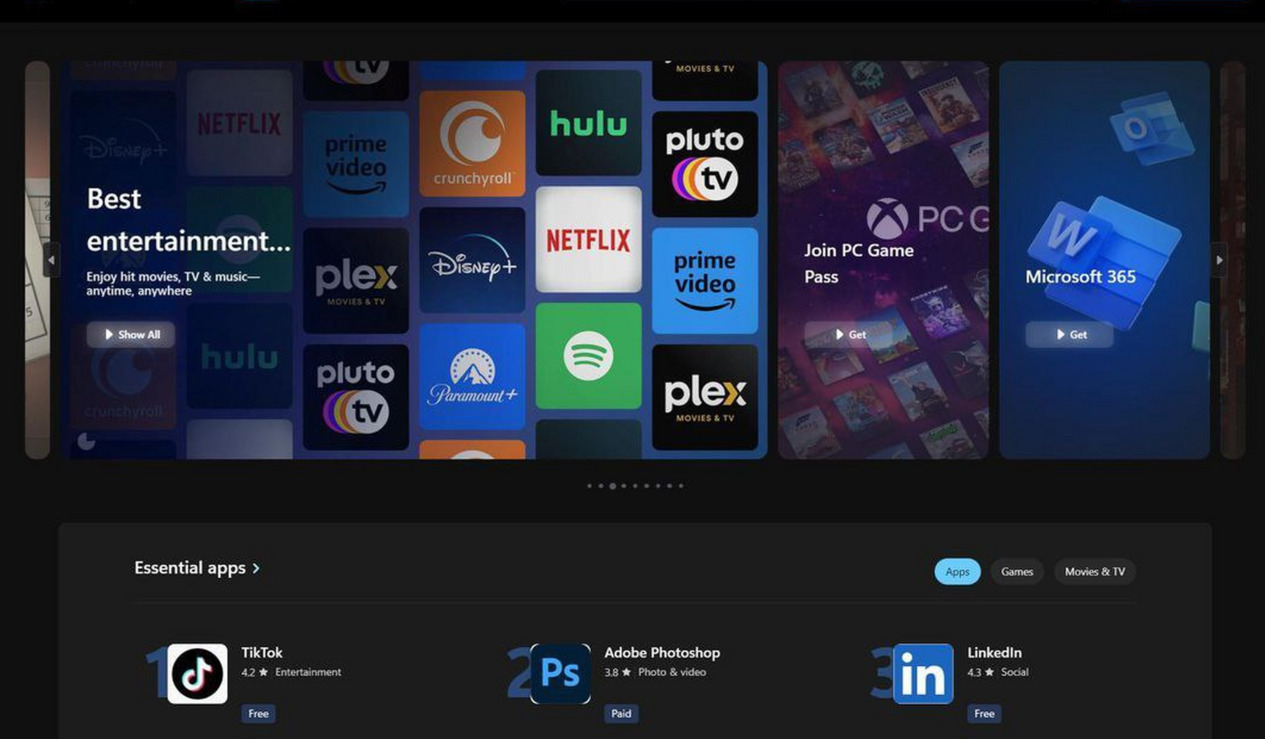Viewport: 1265px width, 739px height.
Task: Open the Adobe Photoshop app icon
Action: [x=560, y=673]
